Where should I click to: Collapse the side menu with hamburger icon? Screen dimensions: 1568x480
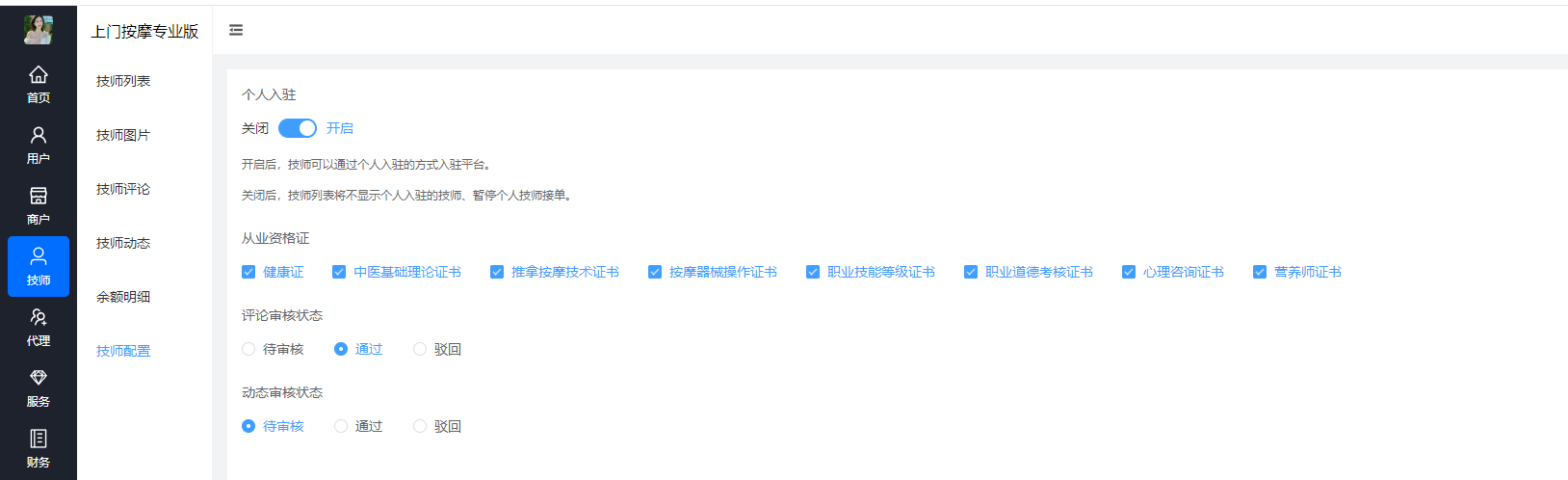(x=236, y=31)
